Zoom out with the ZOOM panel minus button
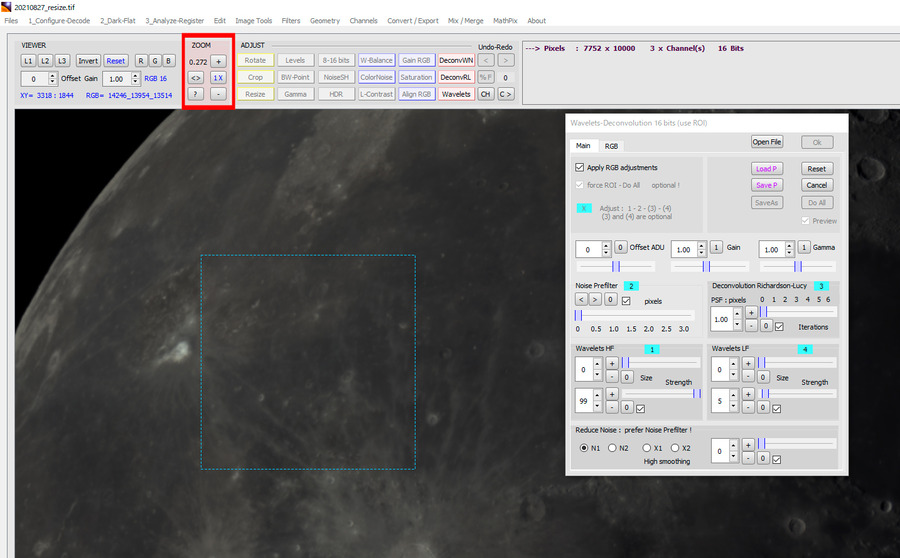 218,94
